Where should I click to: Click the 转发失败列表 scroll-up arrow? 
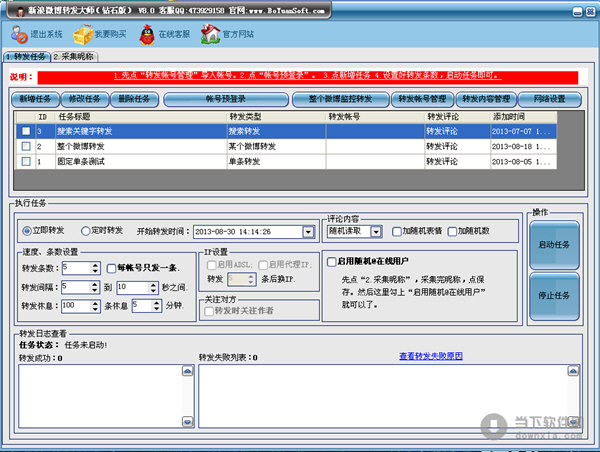[x=573, y=371]
